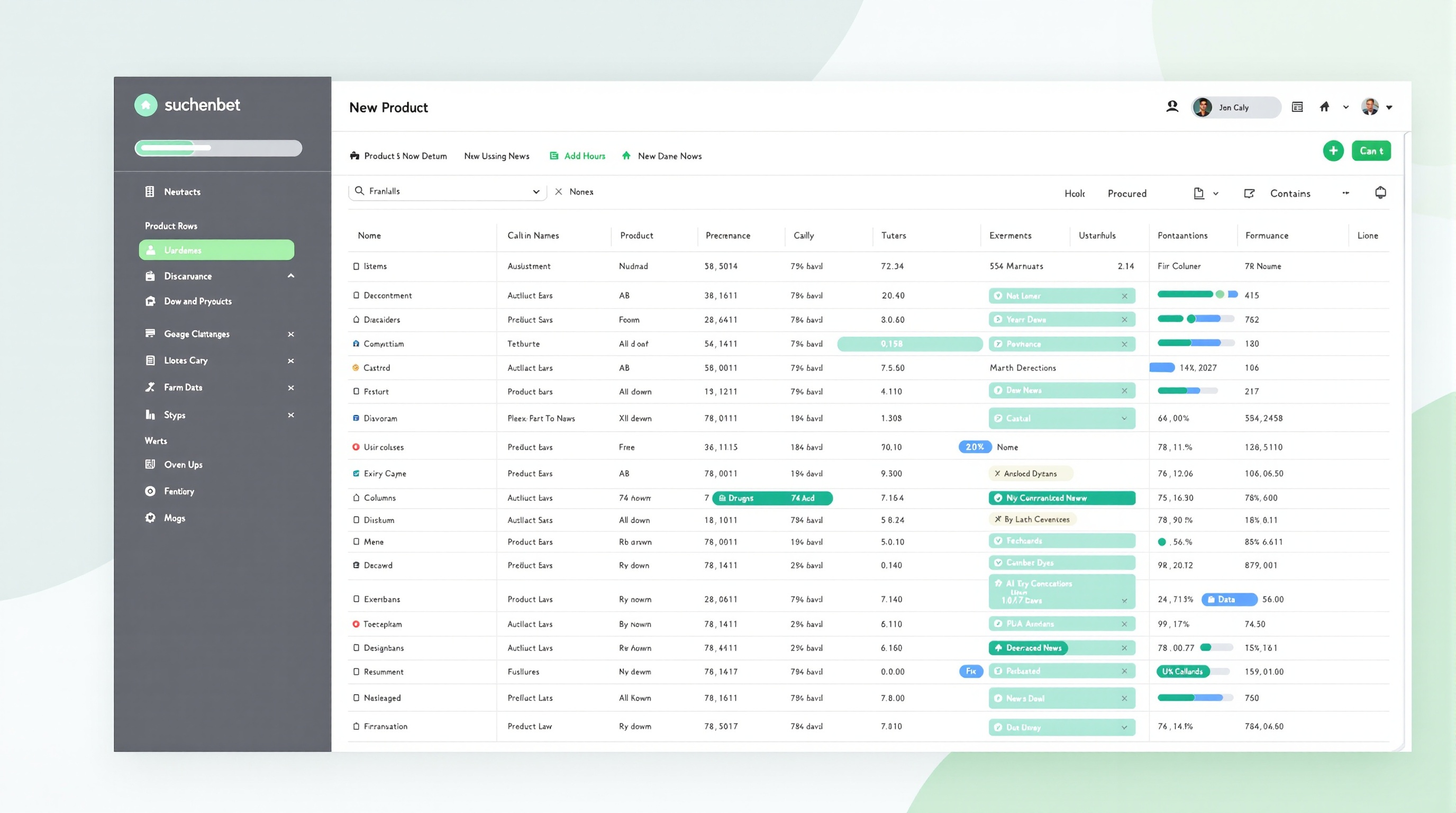Viewport: 1456px width, 813px height.
Task: Toggle checkbox for Deccontment row
Action: click(x=356, y=295)
